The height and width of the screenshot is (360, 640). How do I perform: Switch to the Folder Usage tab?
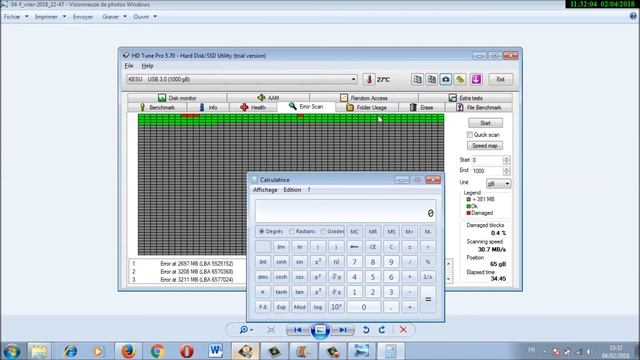366,107
